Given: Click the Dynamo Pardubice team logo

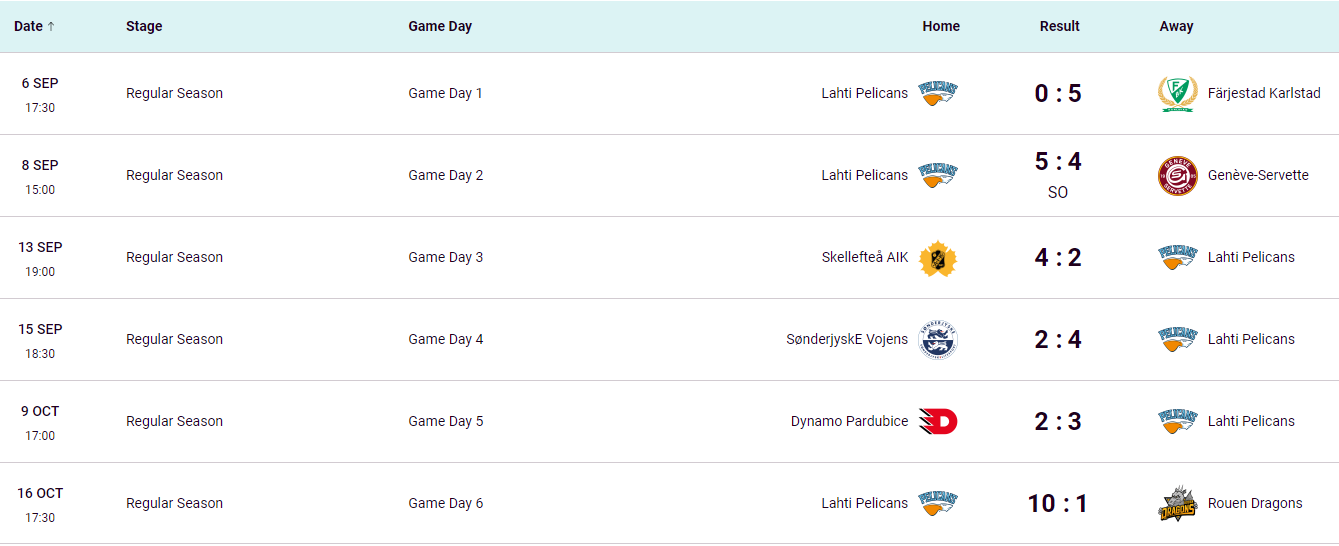Looking at the screenshot, I should 938,422.
